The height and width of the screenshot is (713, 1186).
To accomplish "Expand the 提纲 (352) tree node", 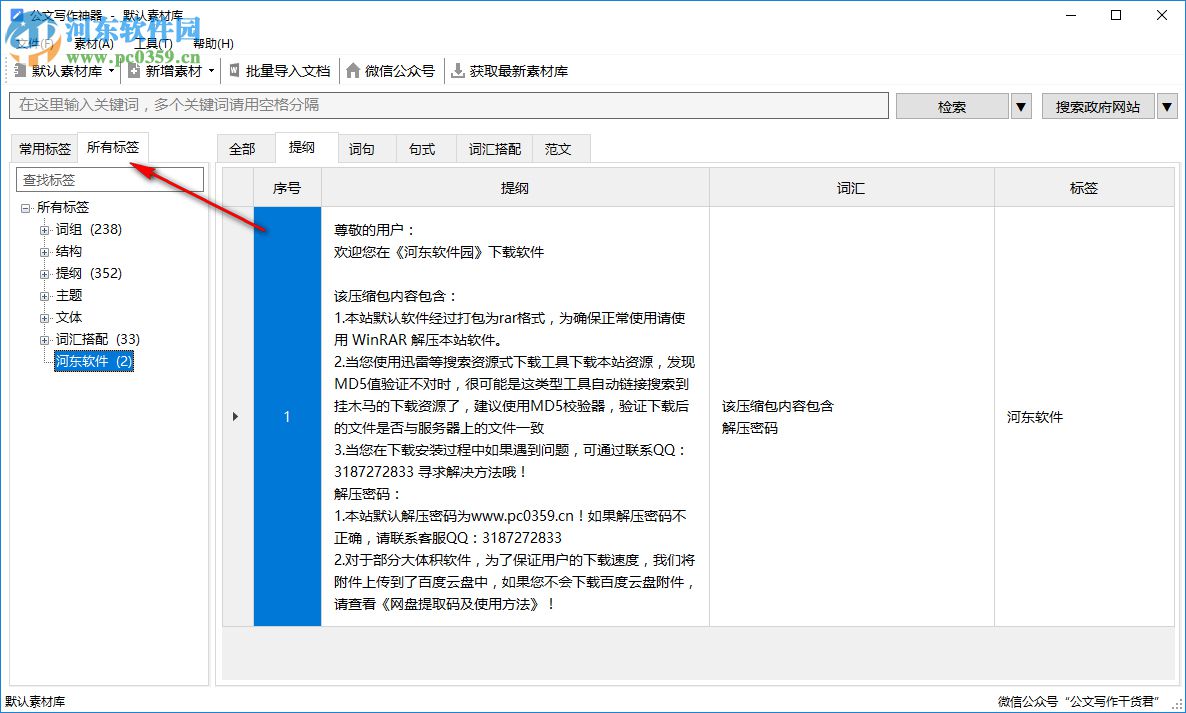I will [x=45, y=274].
